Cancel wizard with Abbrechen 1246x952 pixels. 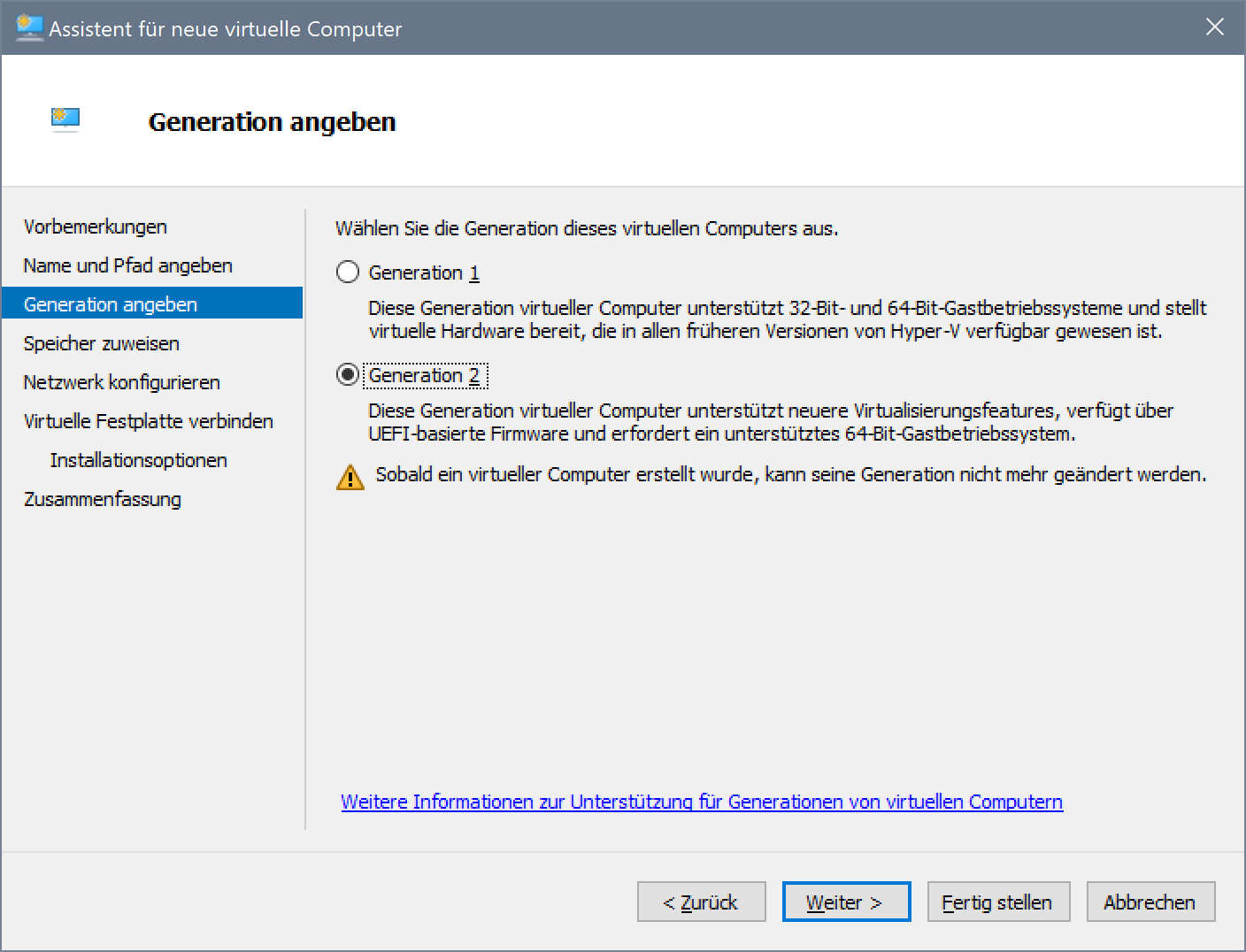[1150, 902]
